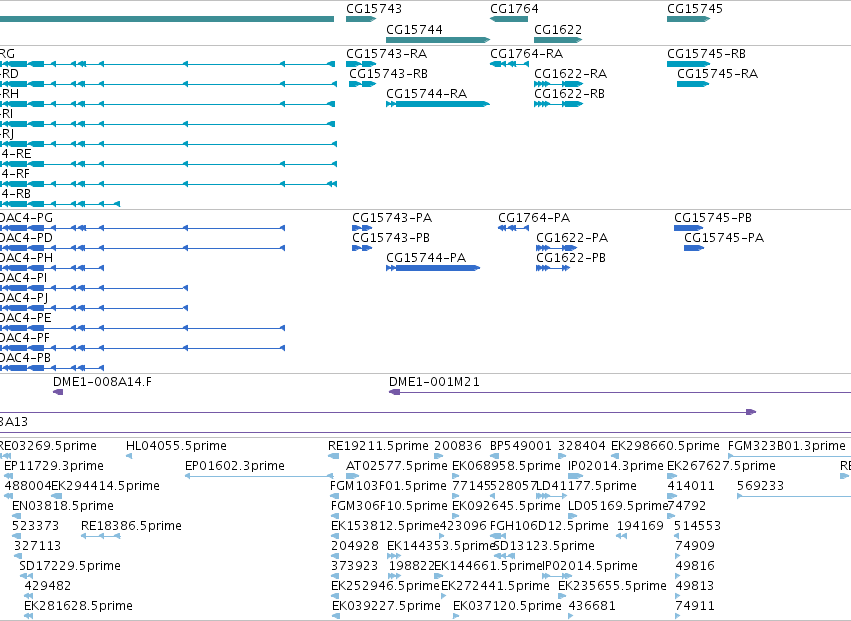The width and height of the screenshot is (851, 621).
Task: Select EST EK037120.5prime
Action: (x=507, y=606)
